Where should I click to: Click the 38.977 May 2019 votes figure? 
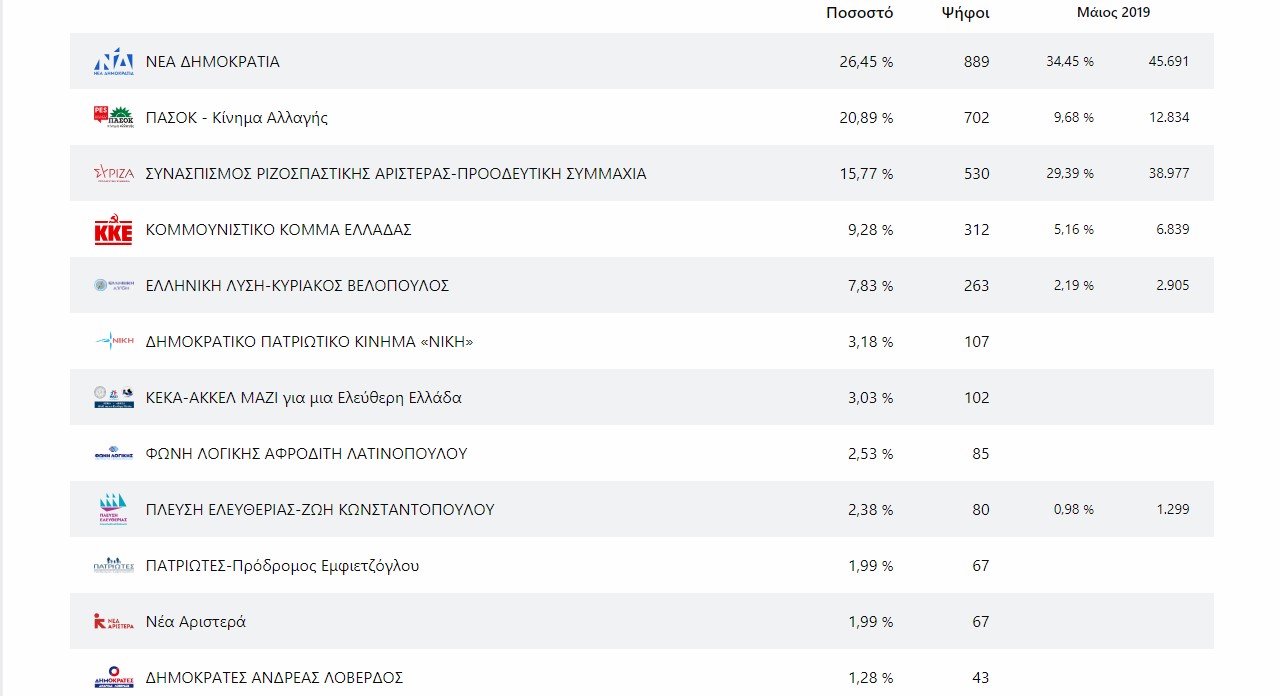click(x=1169, y=174)
